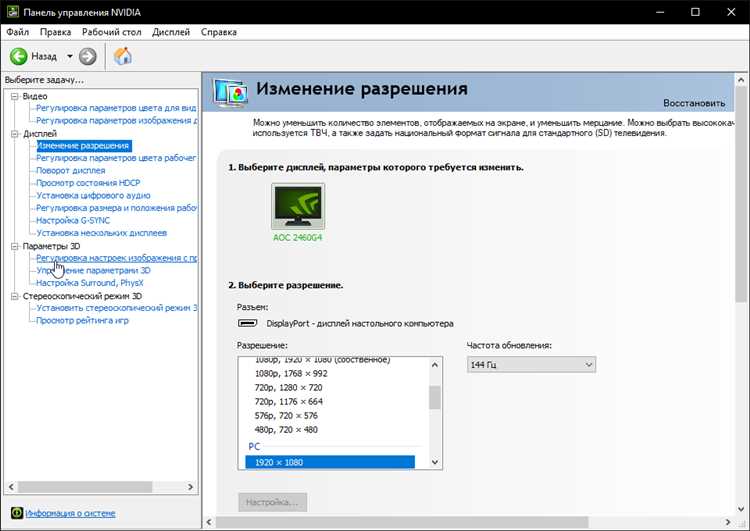Open Регулировка настроек изображения с просмотром

click(116, 258)
